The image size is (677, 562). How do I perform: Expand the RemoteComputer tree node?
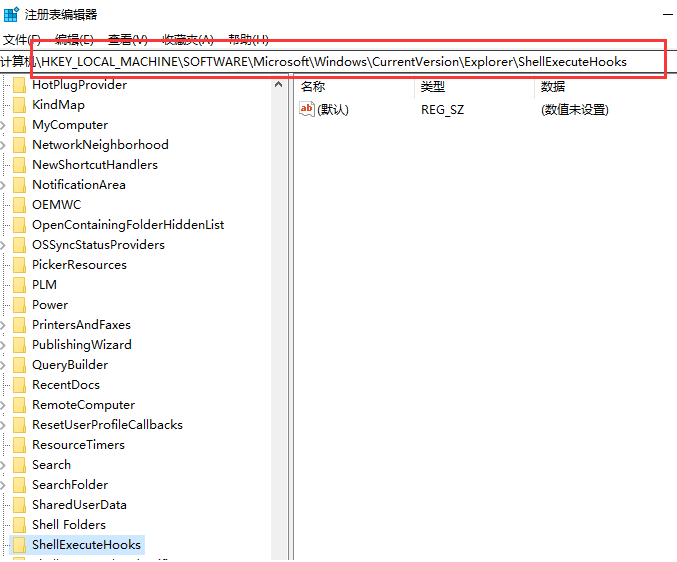(x=4, y=405)
